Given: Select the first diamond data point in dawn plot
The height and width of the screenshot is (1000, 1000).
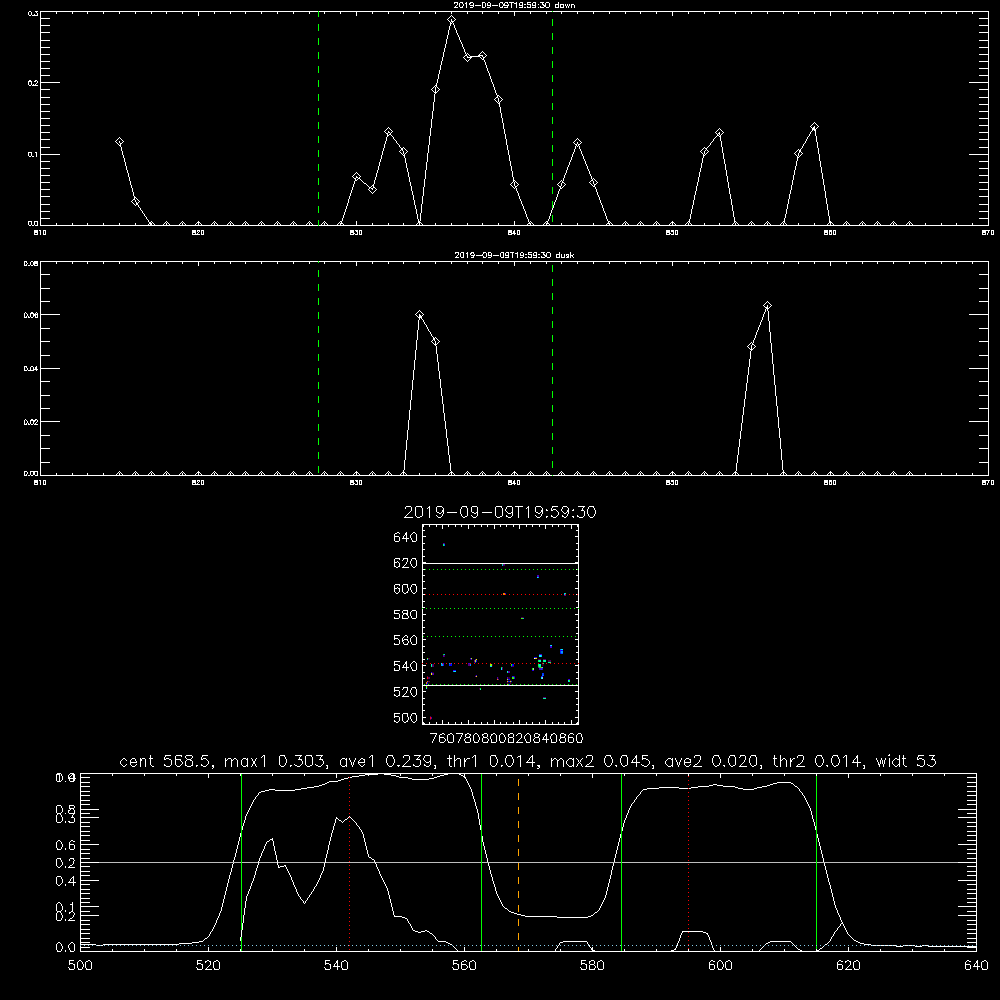Looking at the screenshot, I should click(119, 142).
